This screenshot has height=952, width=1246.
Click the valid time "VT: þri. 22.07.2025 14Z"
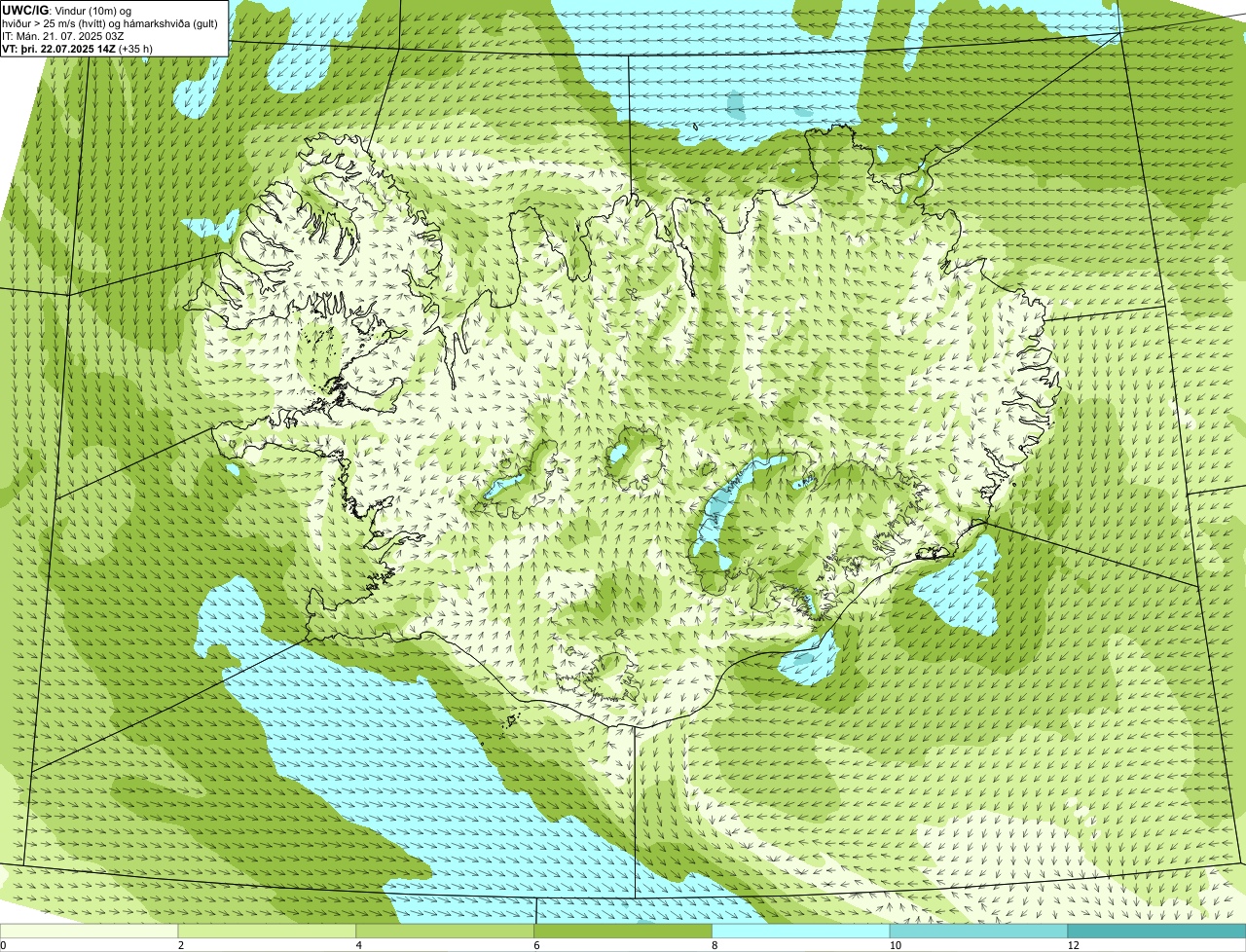click(x=59, y=48)
